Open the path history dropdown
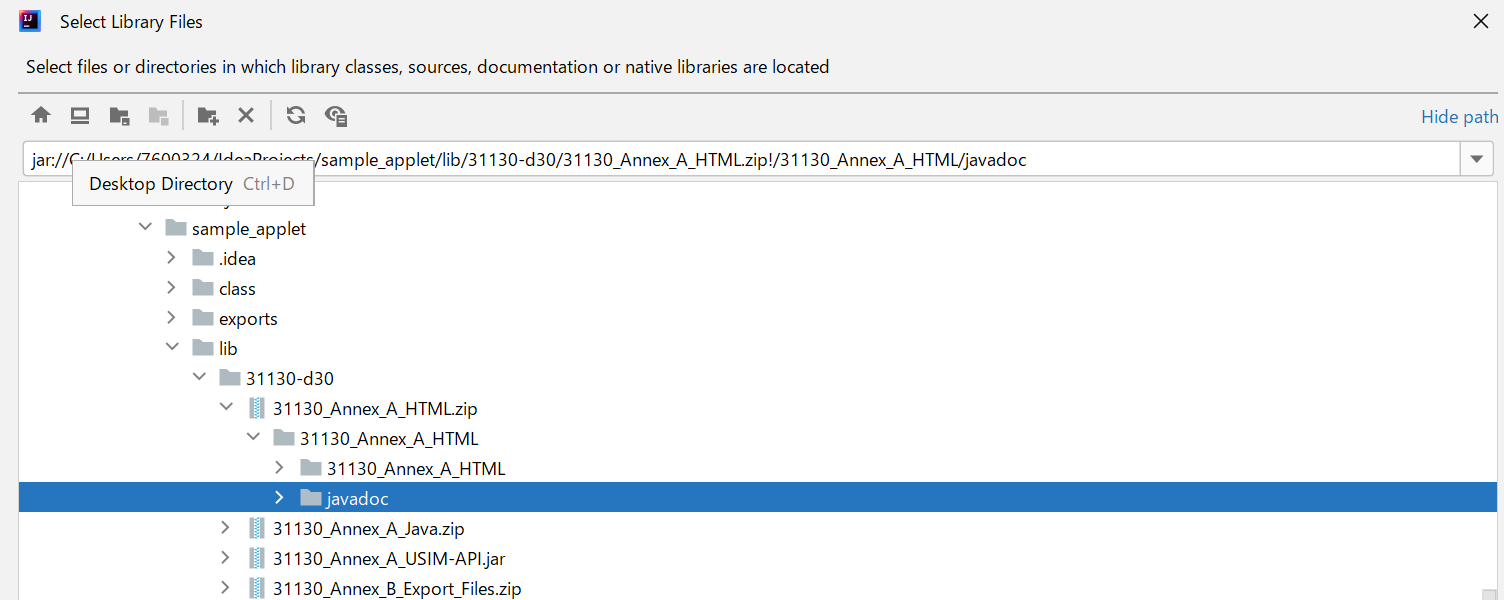Screen dimensions: 1504x600 [1476, 159]
